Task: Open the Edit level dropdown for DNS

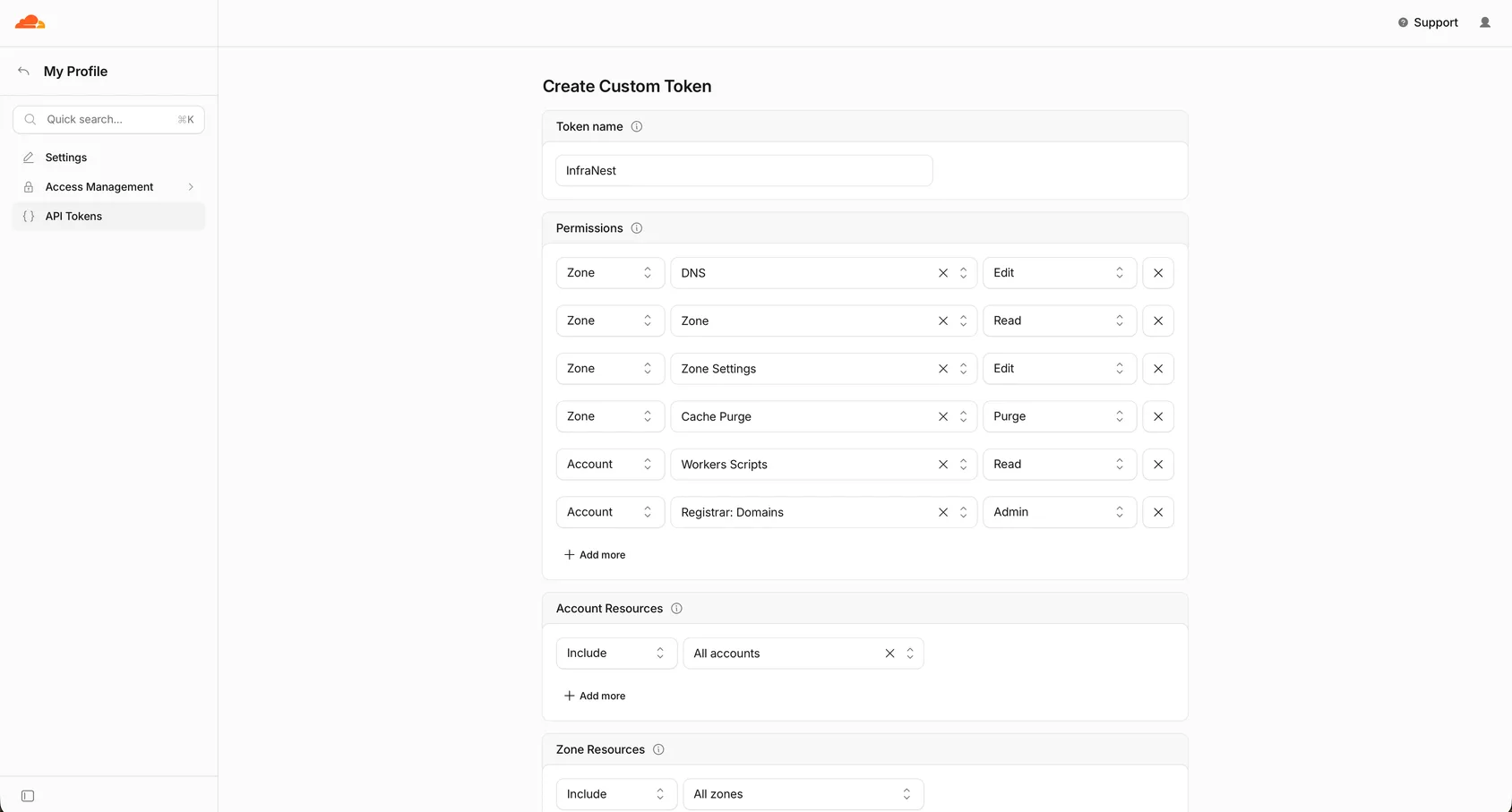Action: tap(1060, 273)
